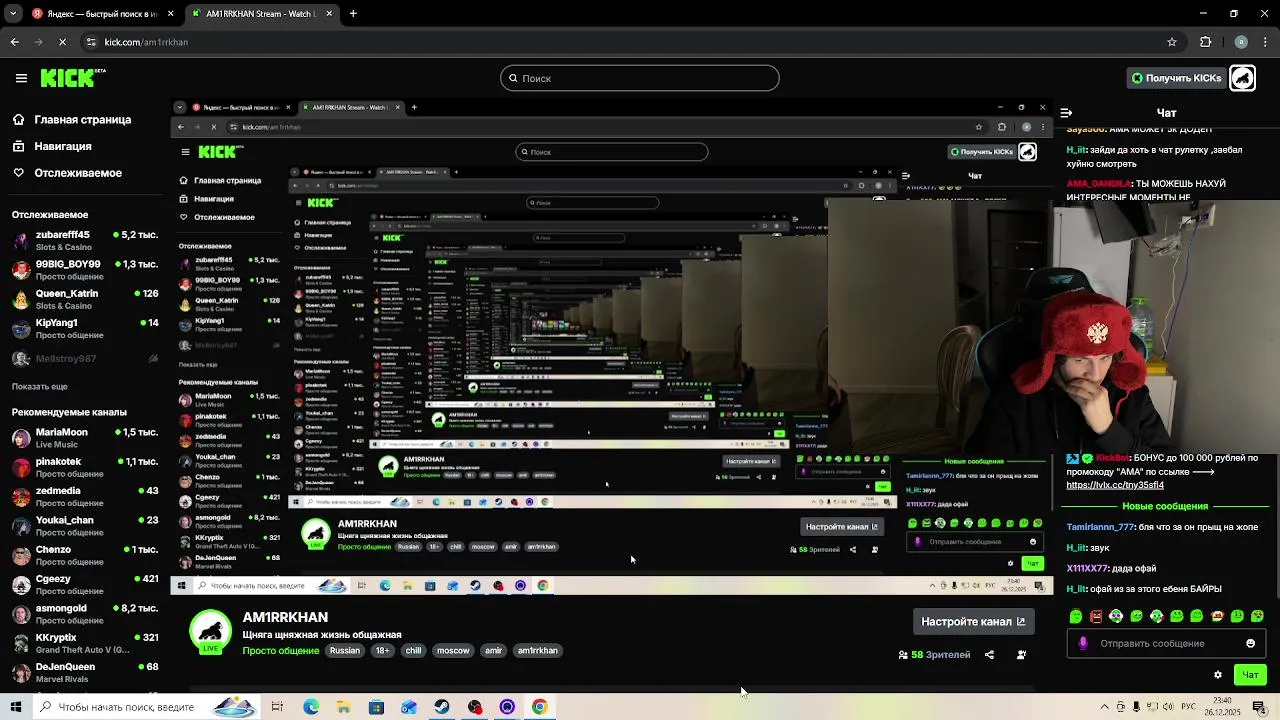Click the AM1RRKHAN channel avatar with LIVE badge
Screen dimensions: 1280x720
click(x=210, y=632)
